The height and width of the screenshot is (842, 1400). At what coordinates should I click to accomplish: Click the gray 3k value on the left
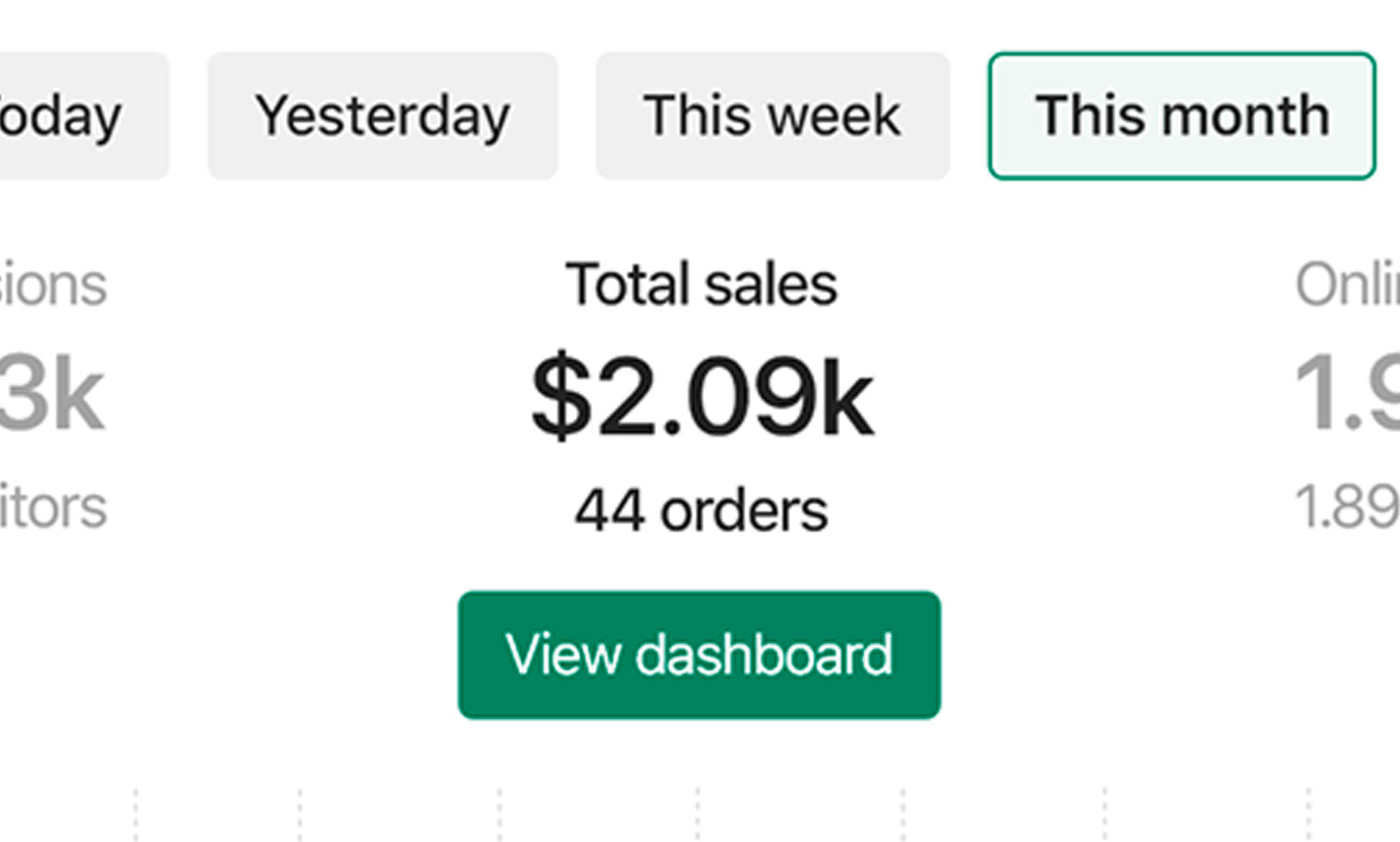click(x=50, y=396)
